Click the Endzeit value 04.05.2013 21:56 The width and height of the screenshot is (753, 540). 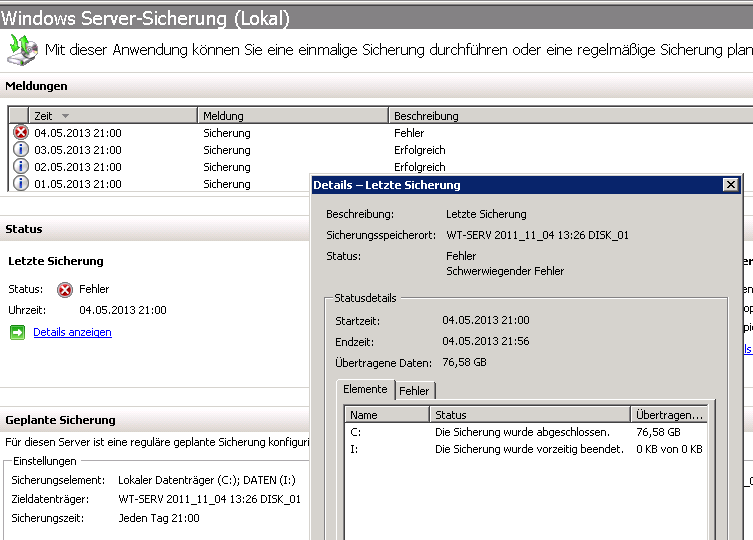coord(486,341)
